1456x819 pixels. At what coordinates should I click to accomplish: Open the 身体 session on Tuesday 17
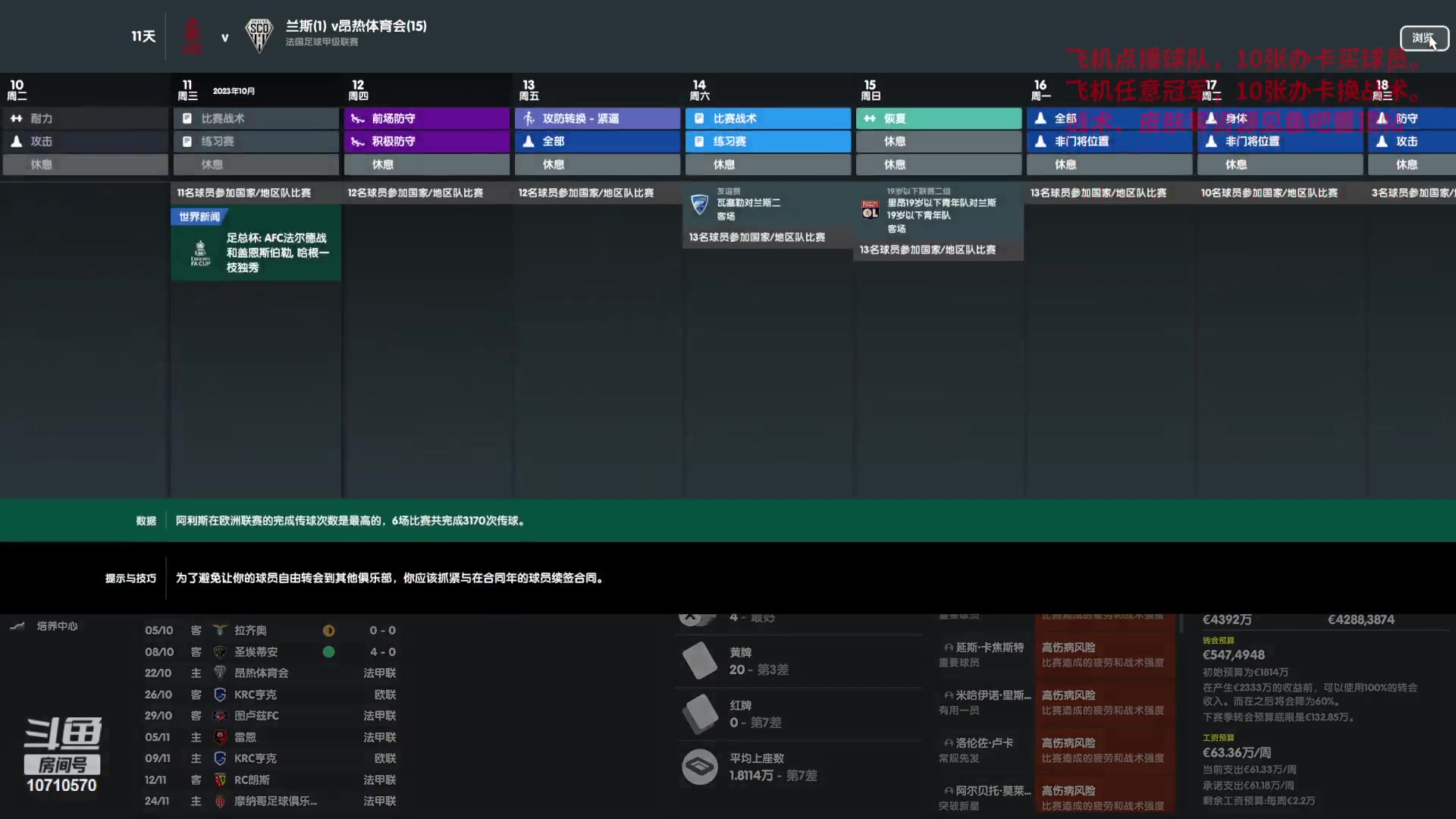tap(1279, 118)
